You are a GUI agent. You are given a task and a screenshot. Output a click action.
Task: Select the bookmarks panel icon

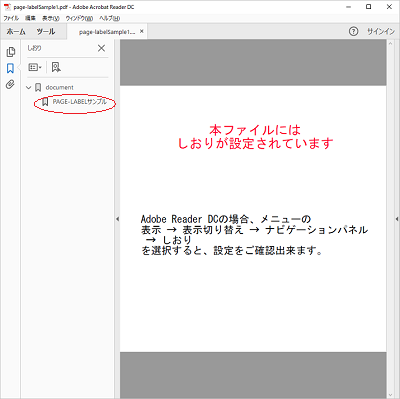pyautogui.click(x=10, y=68)
